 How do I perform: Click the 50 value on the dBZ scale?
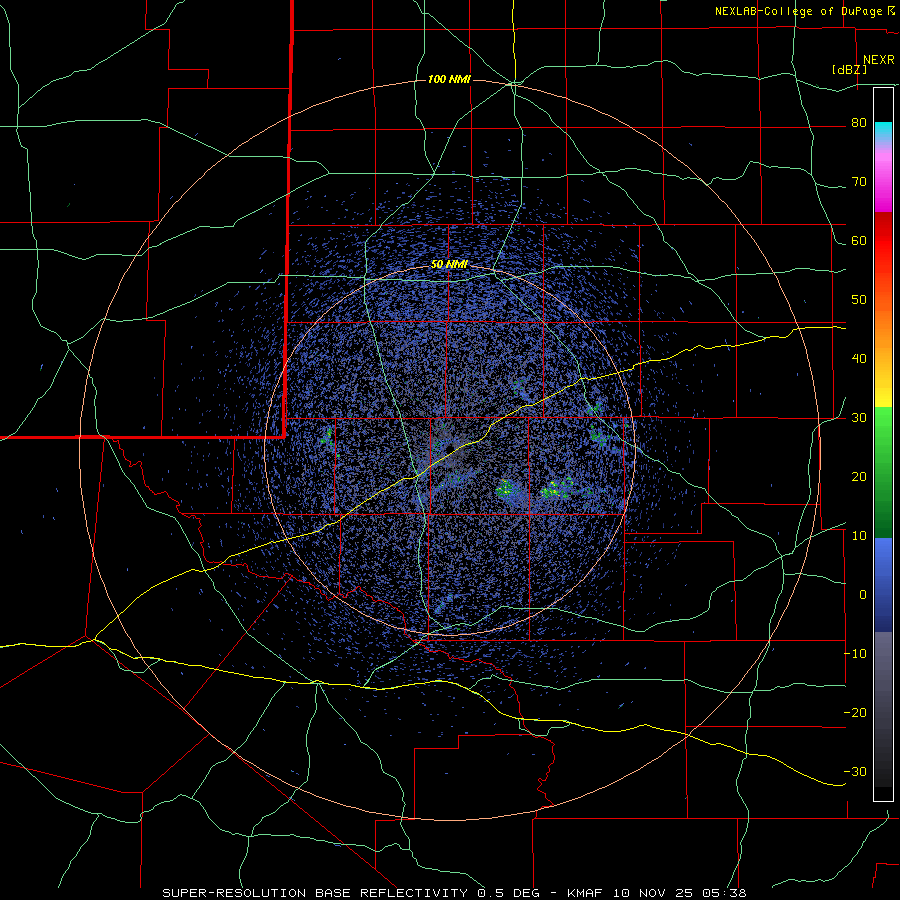pyautogui.click(x=859, y=300)
